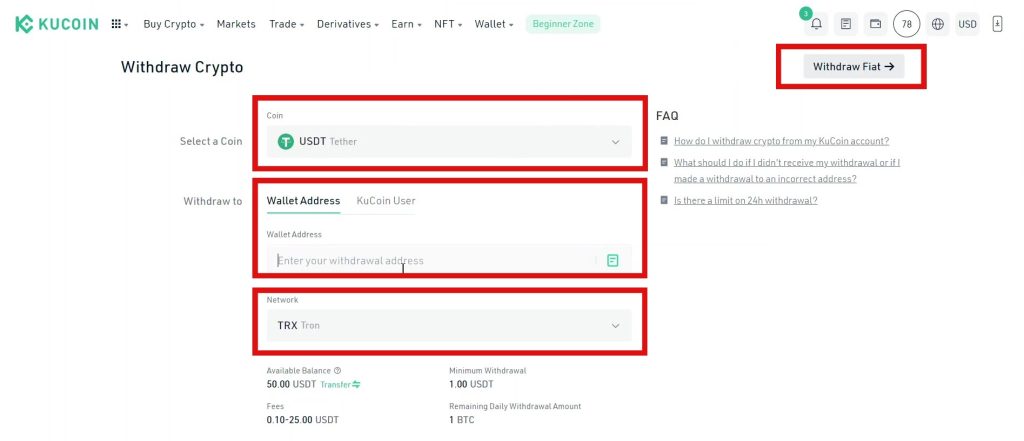Click the globe language icon
The image size is (1024, 441).
[x=938, y=24]
